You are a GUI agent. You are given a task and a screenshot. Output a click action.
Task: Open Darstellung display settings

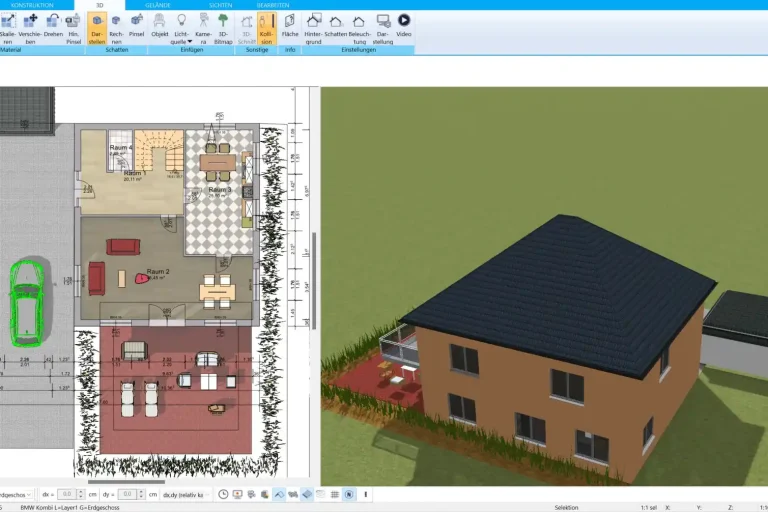click(x=383, y=28)
